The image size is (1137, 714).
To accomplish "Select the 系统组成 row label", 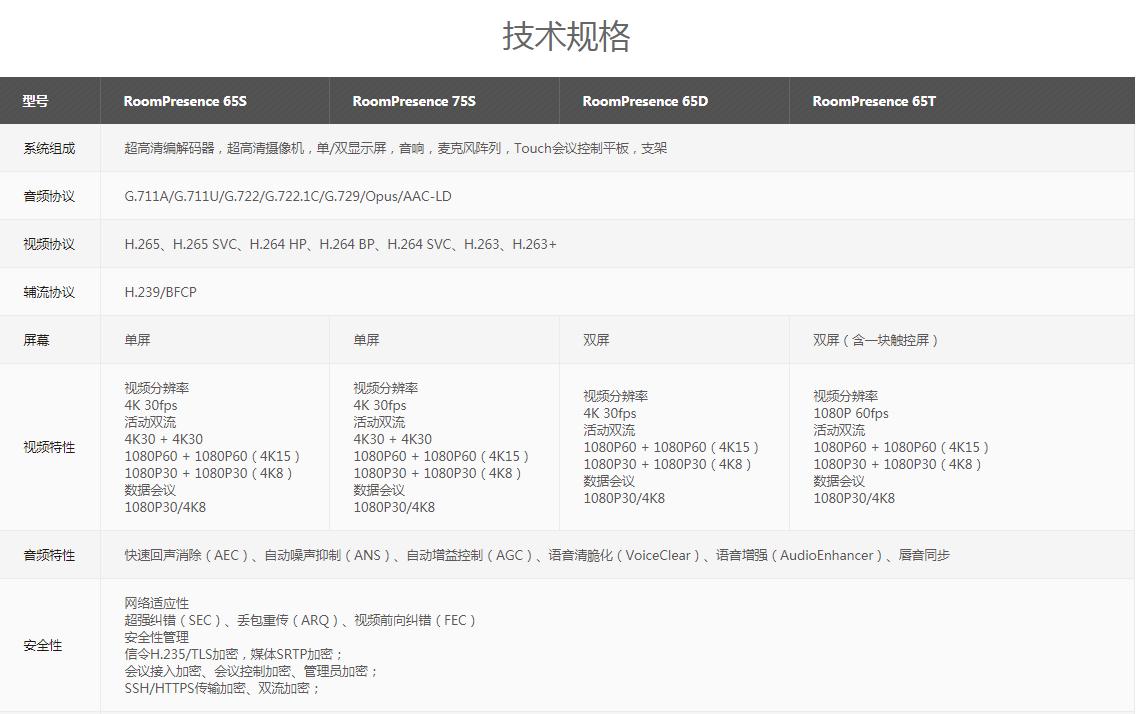I will 49,149.
